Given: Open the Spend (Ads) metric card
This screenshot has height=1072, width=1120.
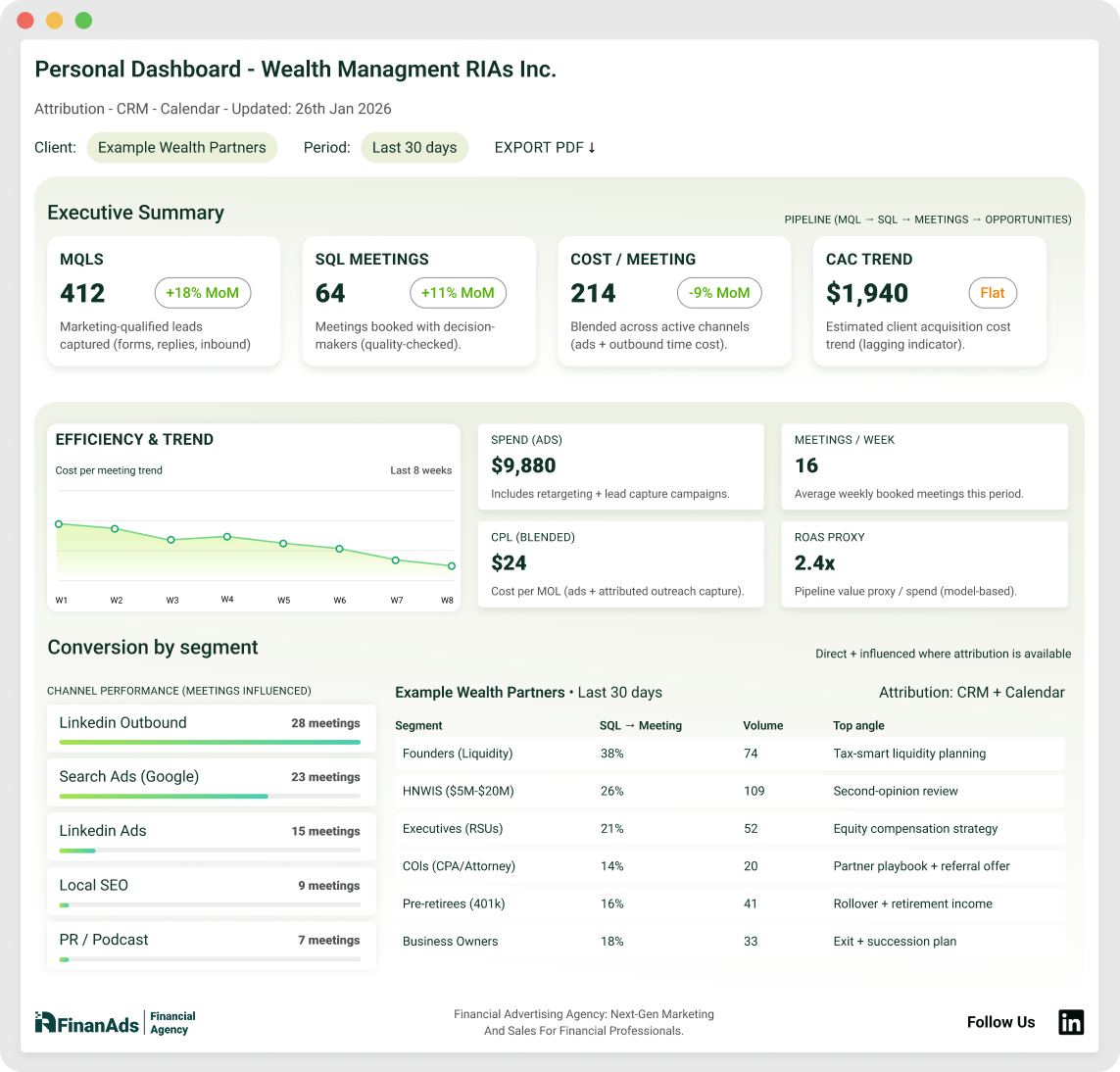Looking at the screenshot, I should point(620,466).
